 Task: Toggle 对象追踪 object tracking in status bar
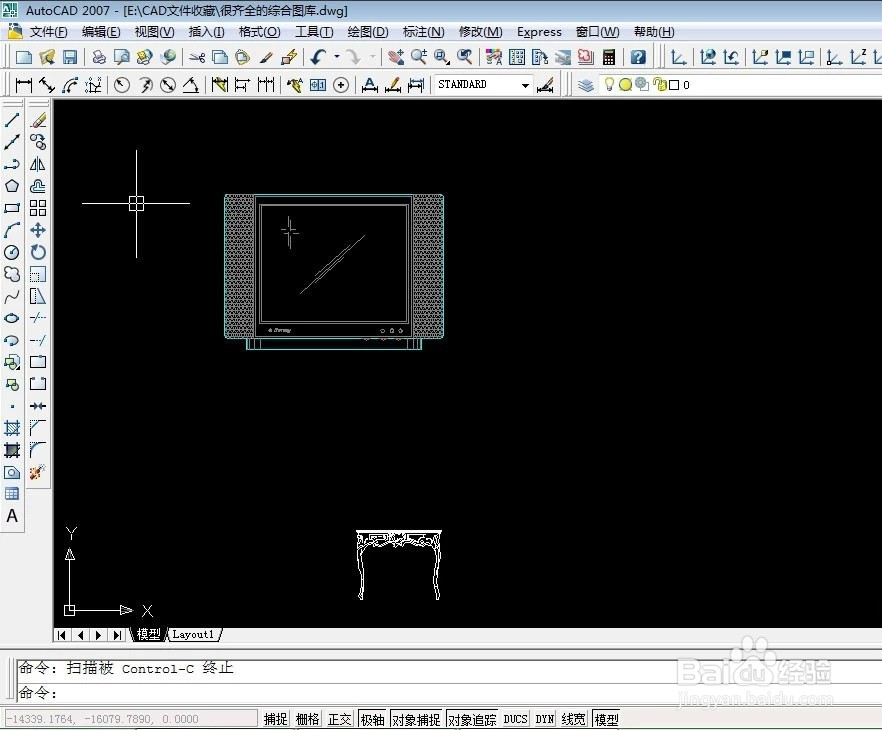pos(472,719)
